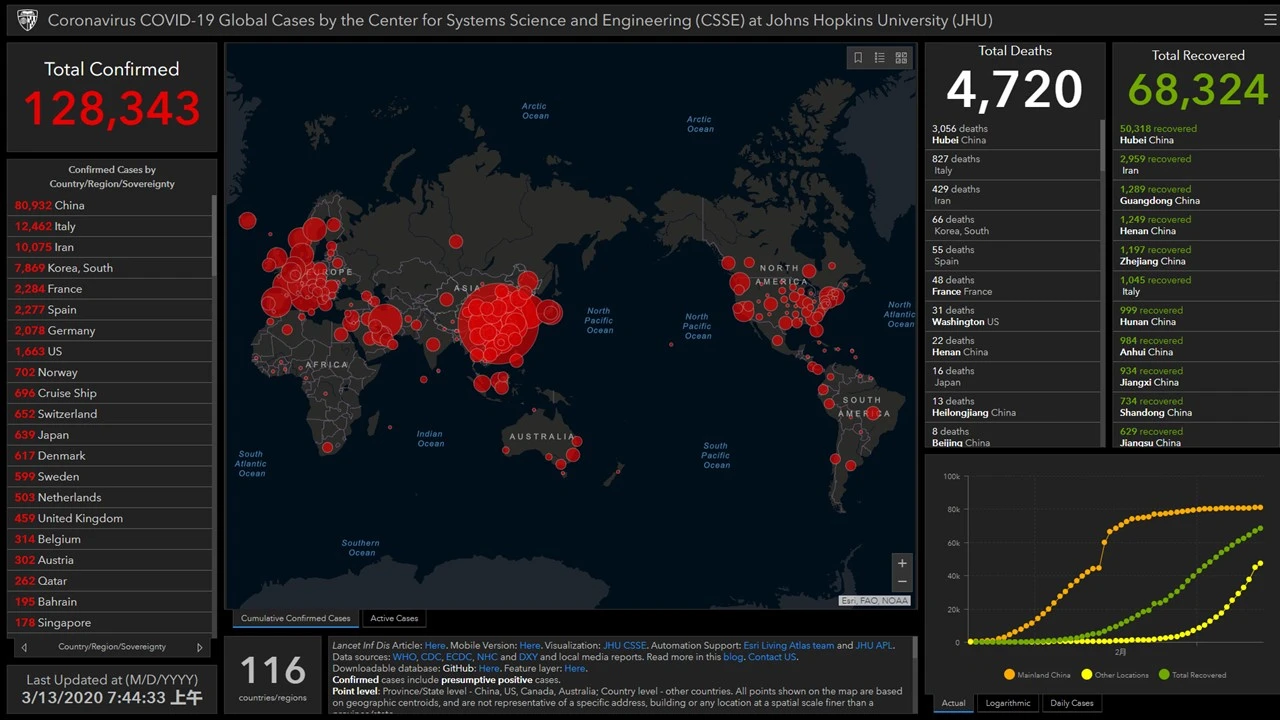Click the 2,959 recovered Iran entry
The height and width of the screenshot is (720, 1280).
click(x=1197, y=165)
